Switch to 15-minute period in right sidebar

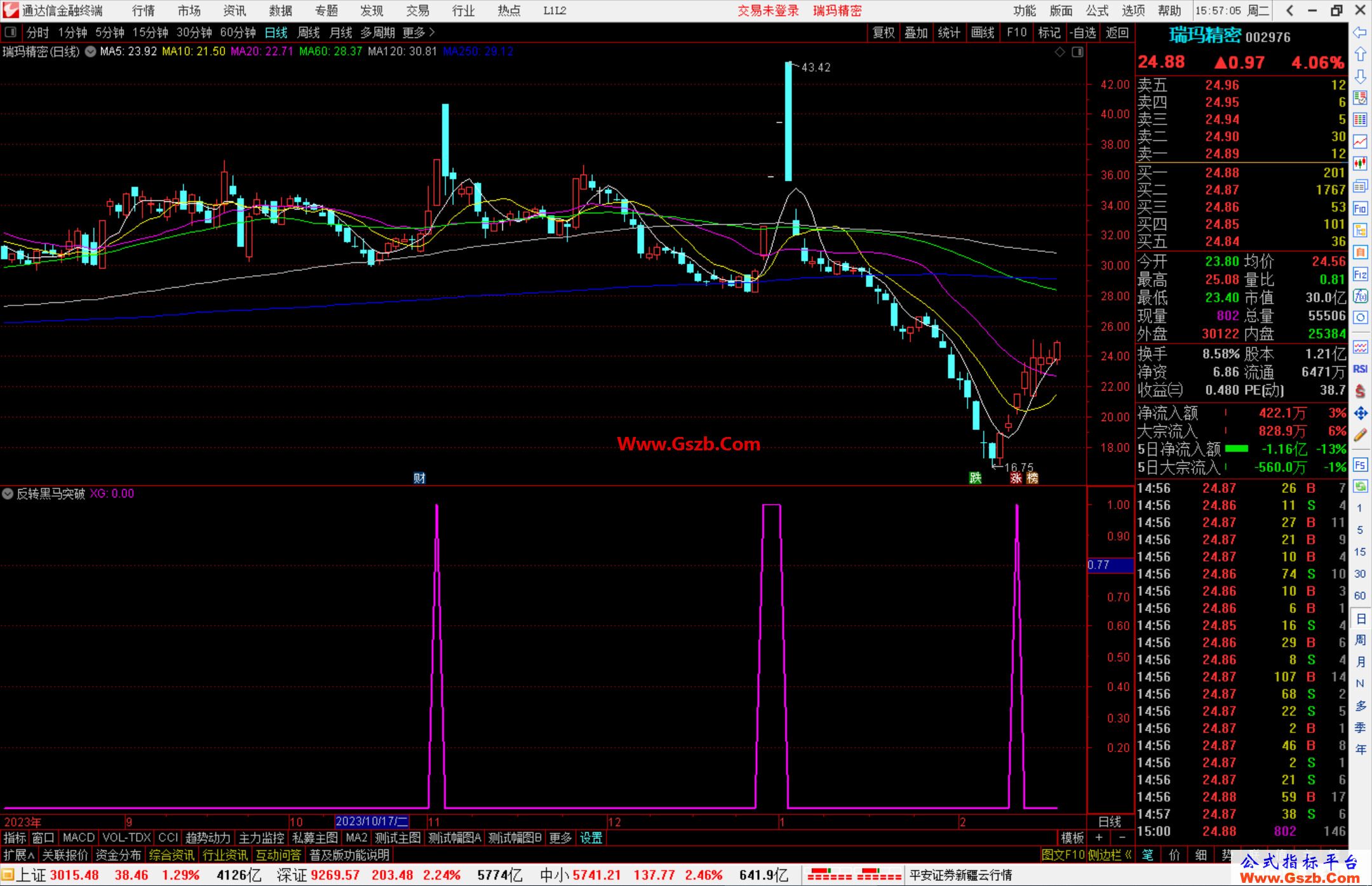[x=1360, y=552]
